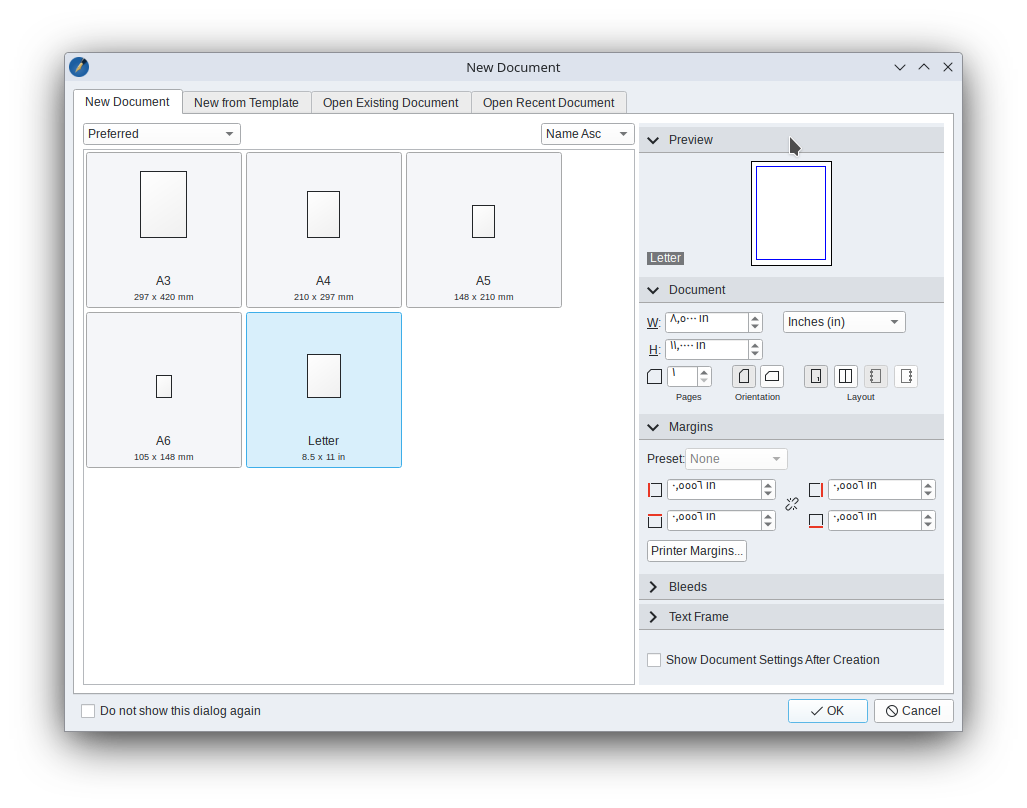Viewport: 1027px width, 808px height.
Task: Select the A5 page size thumbnail
Action: pyautogui.click(x=483, y=230)
